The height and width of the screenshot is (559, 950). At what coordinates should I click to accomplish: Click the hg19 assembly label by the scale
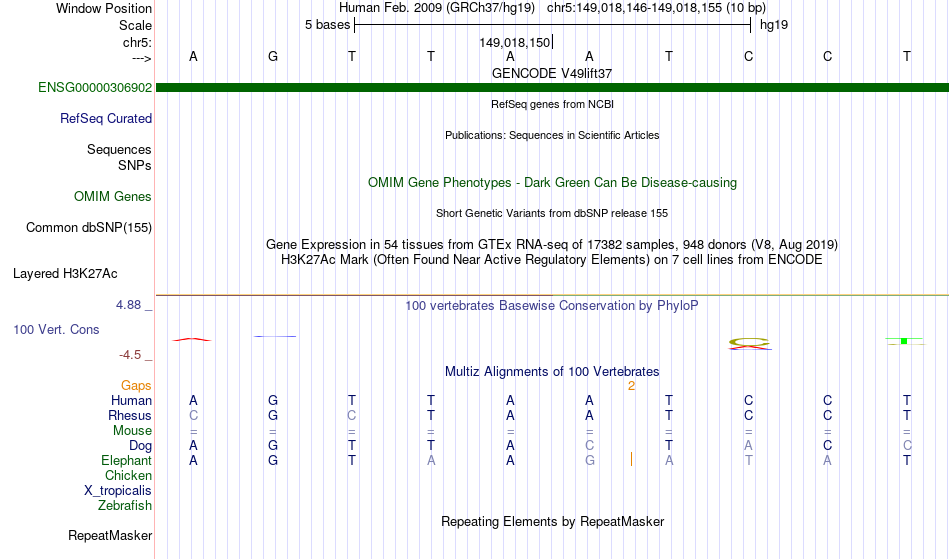774,25
